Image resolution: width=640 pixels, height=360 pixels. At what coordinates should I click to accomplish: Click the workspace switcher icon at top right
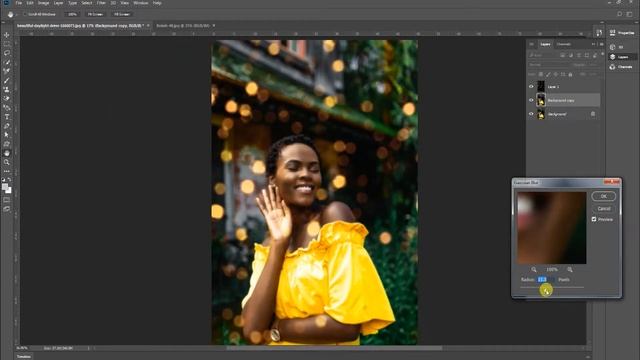click(630, 14)
